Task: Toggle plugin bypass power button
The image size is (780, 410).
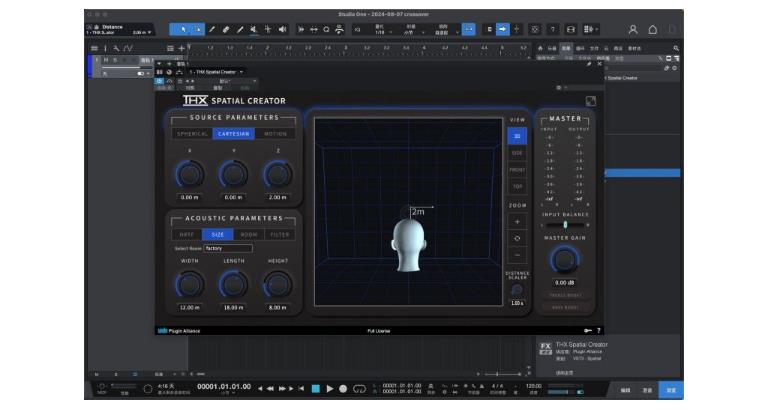Action: pos(159,81)
